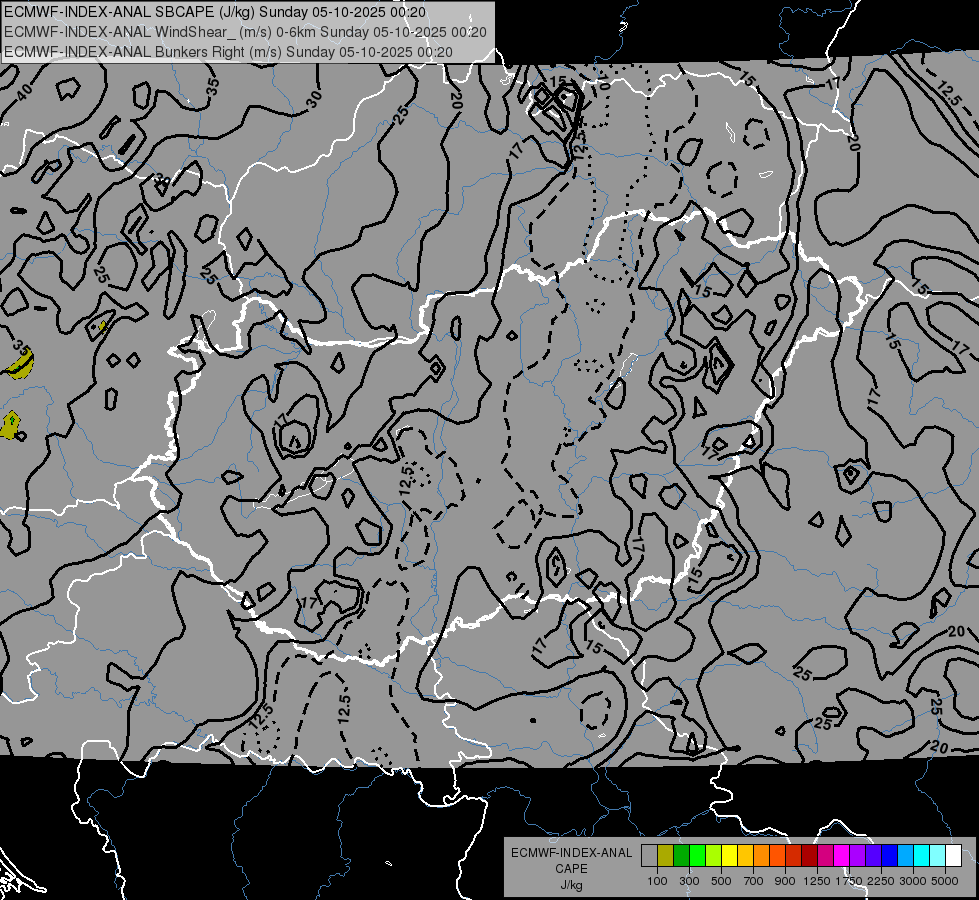
Task: Click the 10 dotted contour label
Action: (x=603, y=80)
